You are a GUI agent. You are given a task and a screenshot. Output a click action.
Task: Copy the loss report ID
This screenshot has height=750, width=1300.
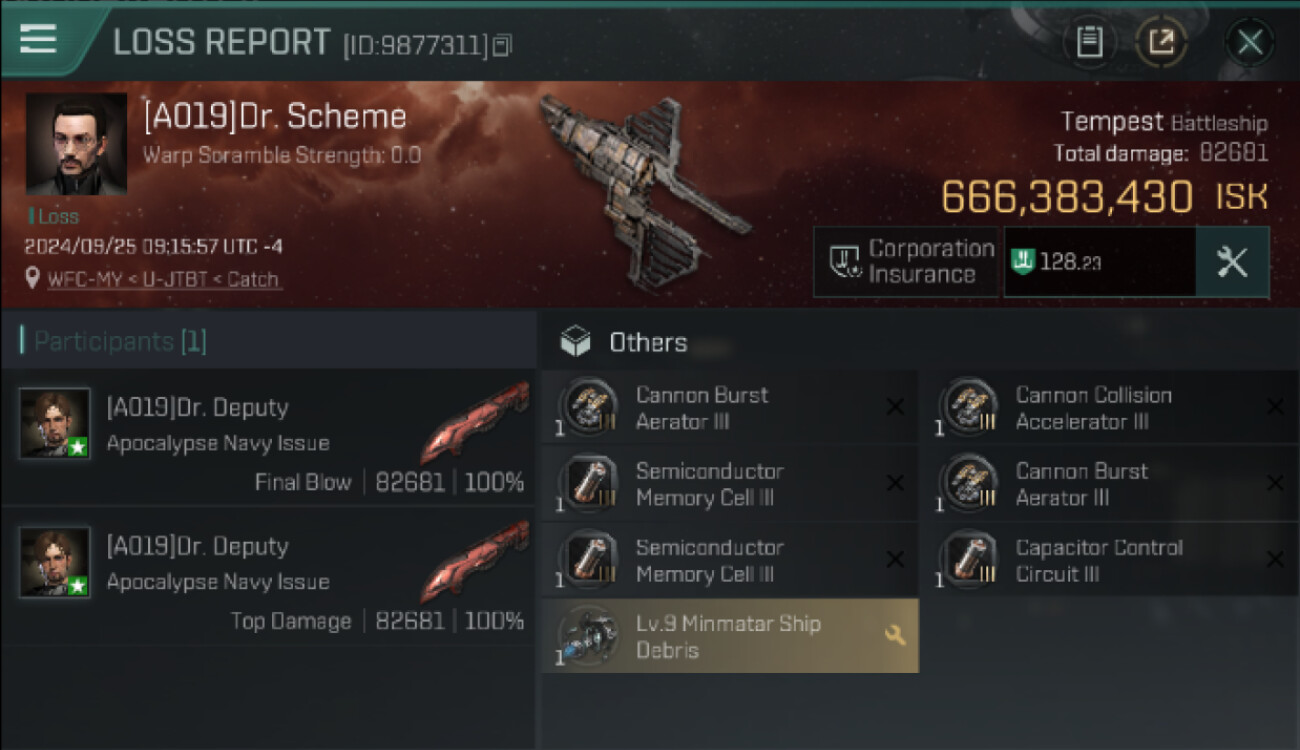[x=502, y=45]
